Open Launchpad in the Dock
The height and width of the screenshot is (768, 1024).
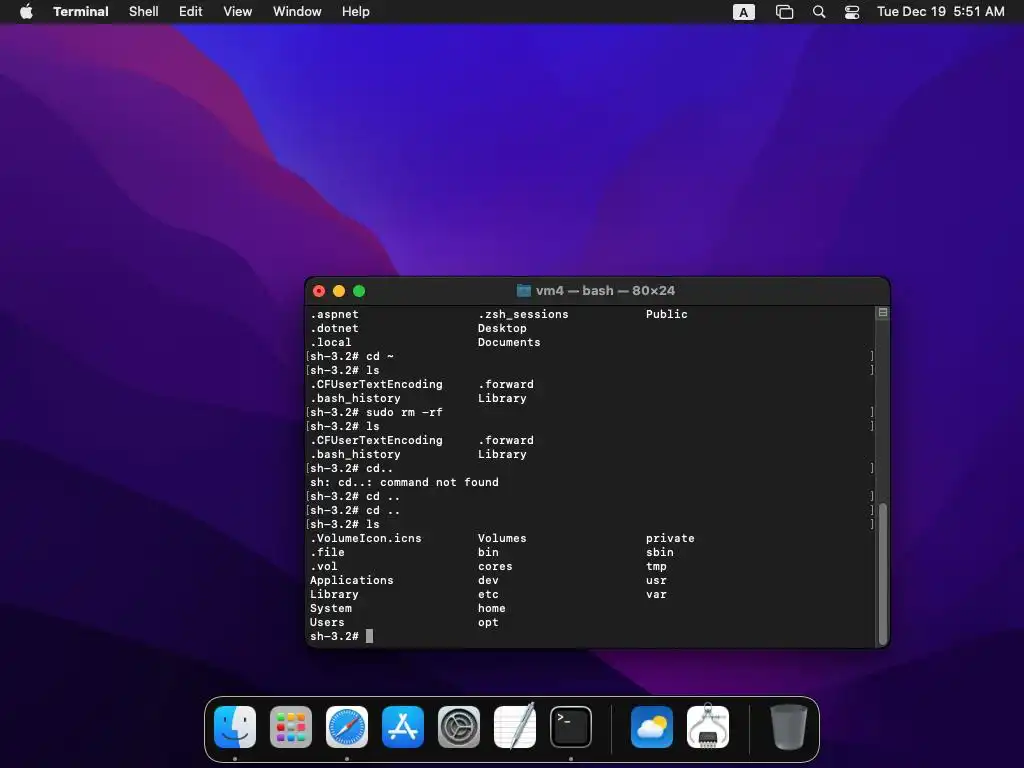(291, 727)
